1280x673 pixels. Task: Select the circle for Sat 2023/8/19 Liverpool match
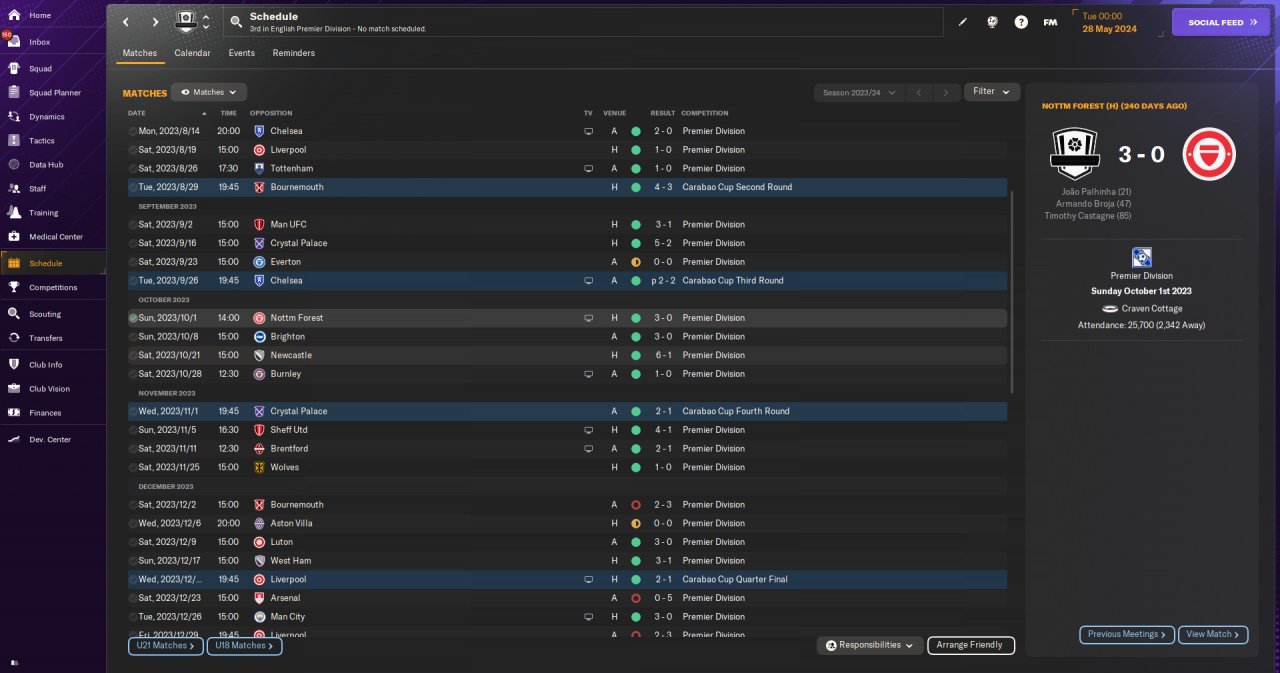click(133, 150)
